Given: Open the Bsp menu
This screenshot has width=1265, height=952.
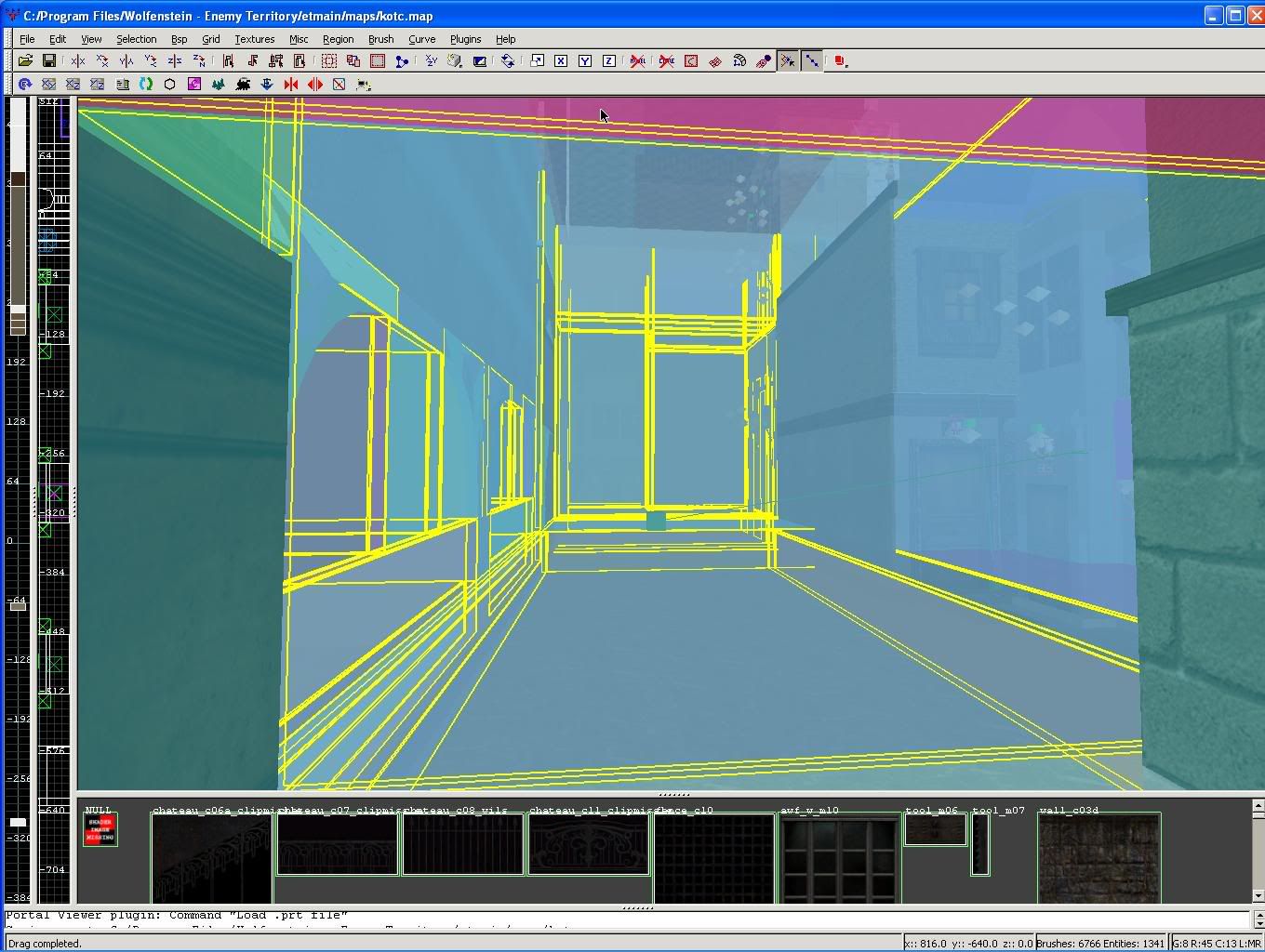Looking at the screenshot, I should 179,39.
